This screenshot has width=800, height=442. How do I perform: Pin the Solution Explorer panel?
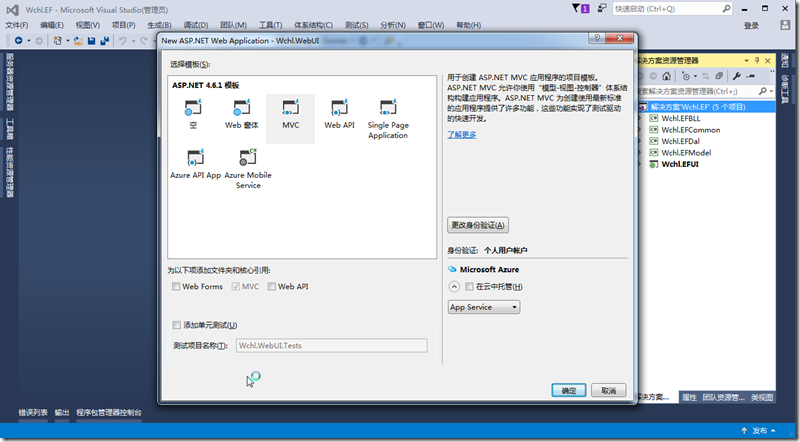(757, 61)
